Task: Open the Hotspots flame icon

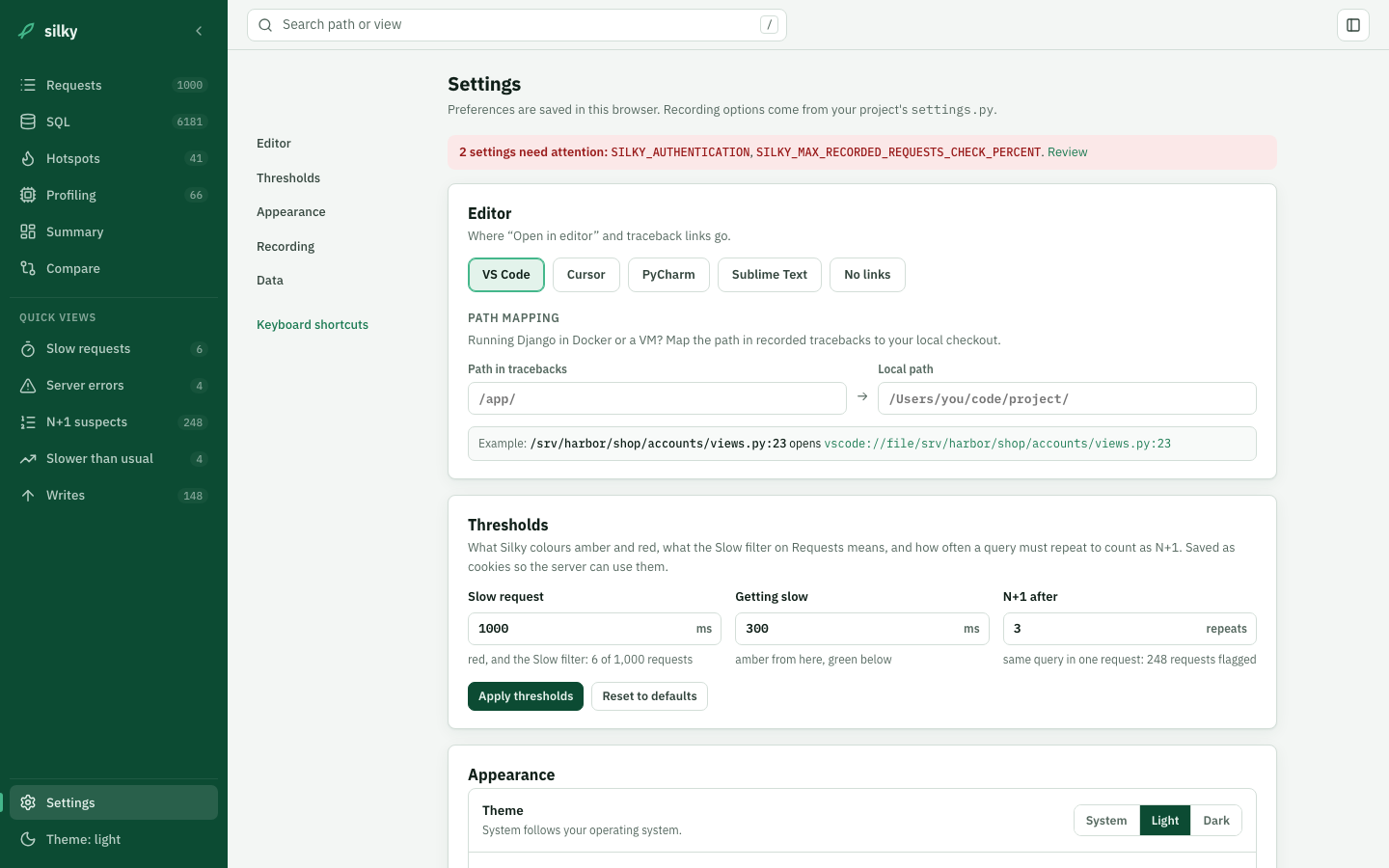Action: pyautogui.click(x=28, y=158)
